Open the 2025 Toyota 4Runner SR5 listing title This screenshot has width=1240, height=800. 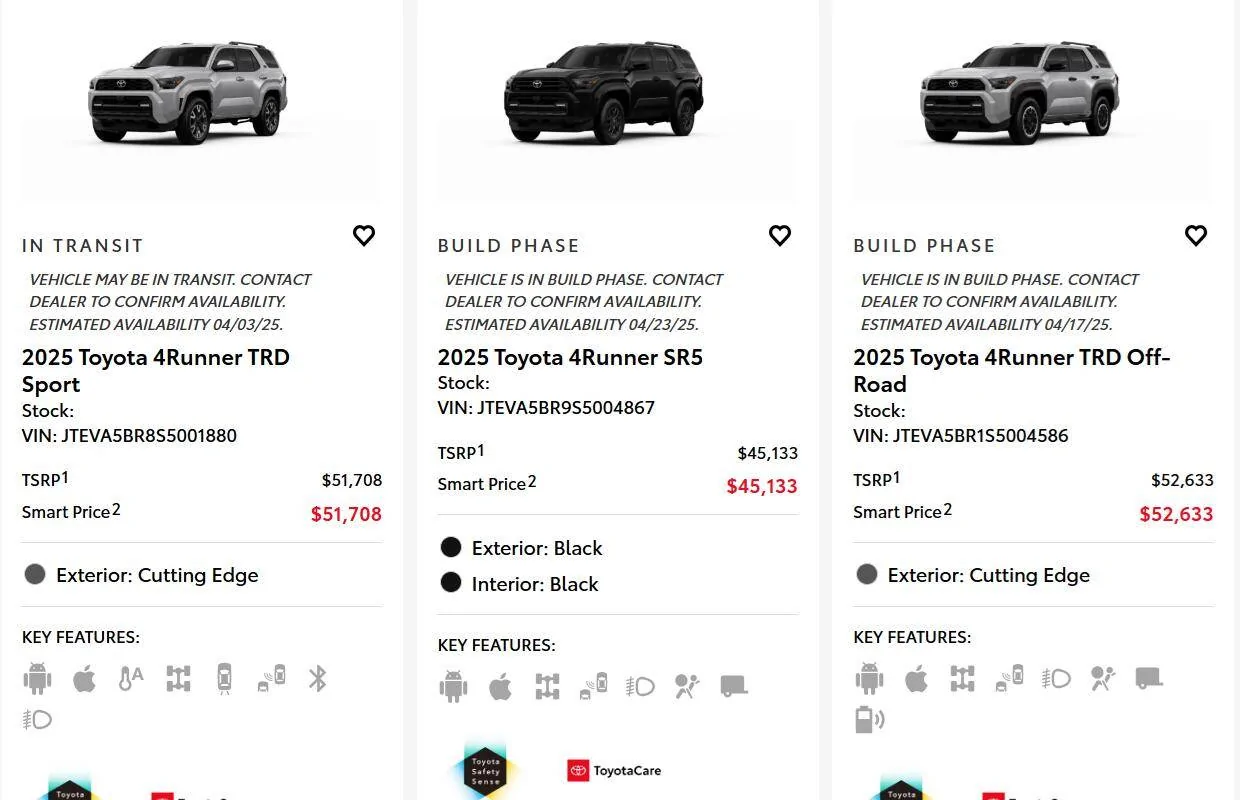tap(570, 357)
